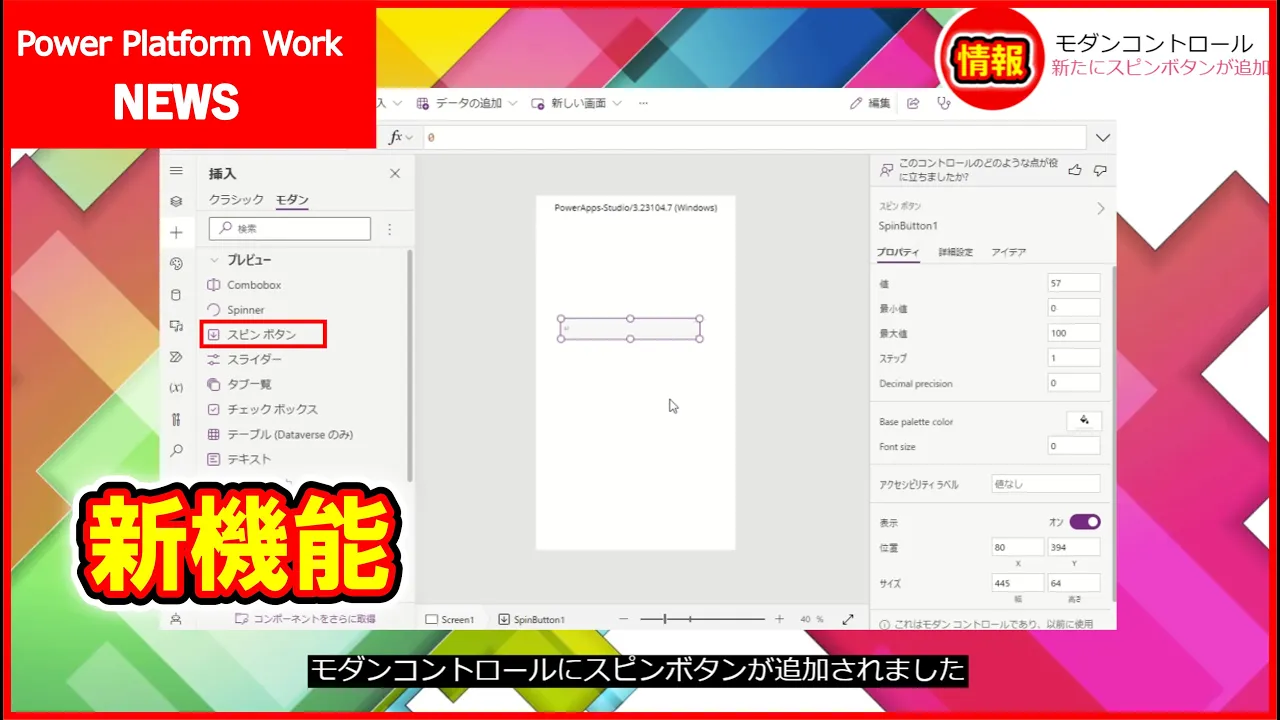Click the App checker stethoscope icon

(x=942, y=103)
